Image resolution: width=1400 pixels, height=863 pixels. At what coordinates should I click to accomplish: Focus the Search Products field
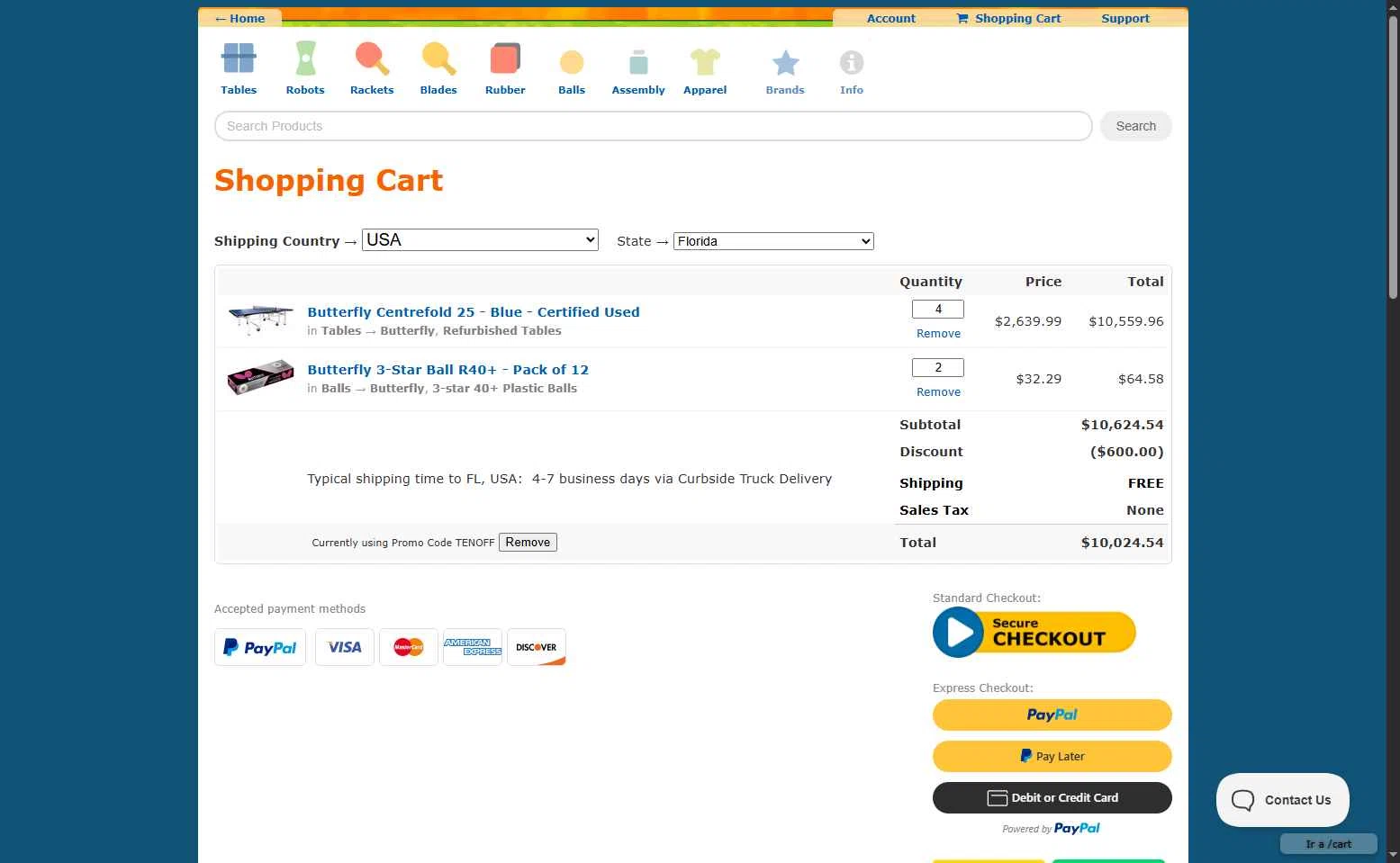pyautogui.click(x=654, y=126)
